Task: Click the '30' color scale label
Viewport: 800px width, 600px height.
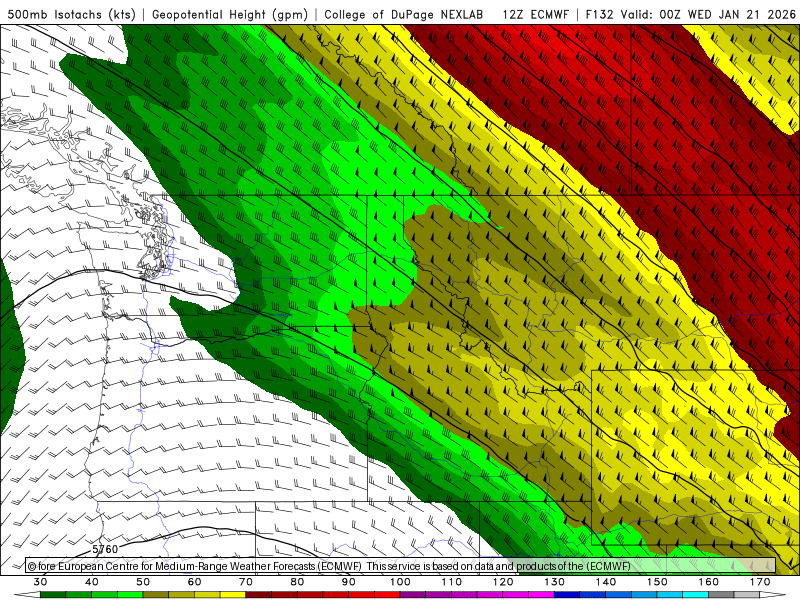Action: point(40,582)
